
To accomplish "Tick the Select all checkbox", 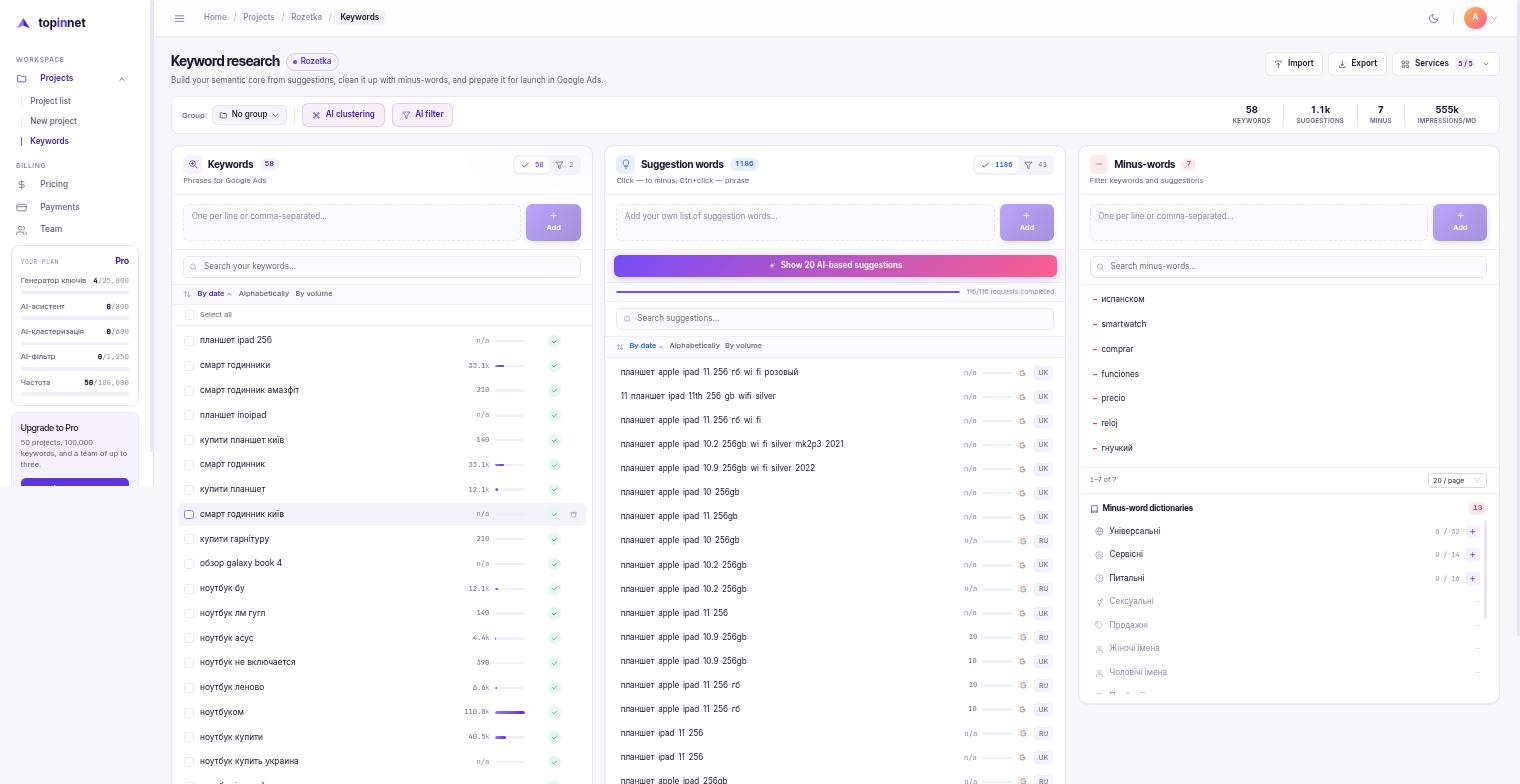I will point(189,315).
